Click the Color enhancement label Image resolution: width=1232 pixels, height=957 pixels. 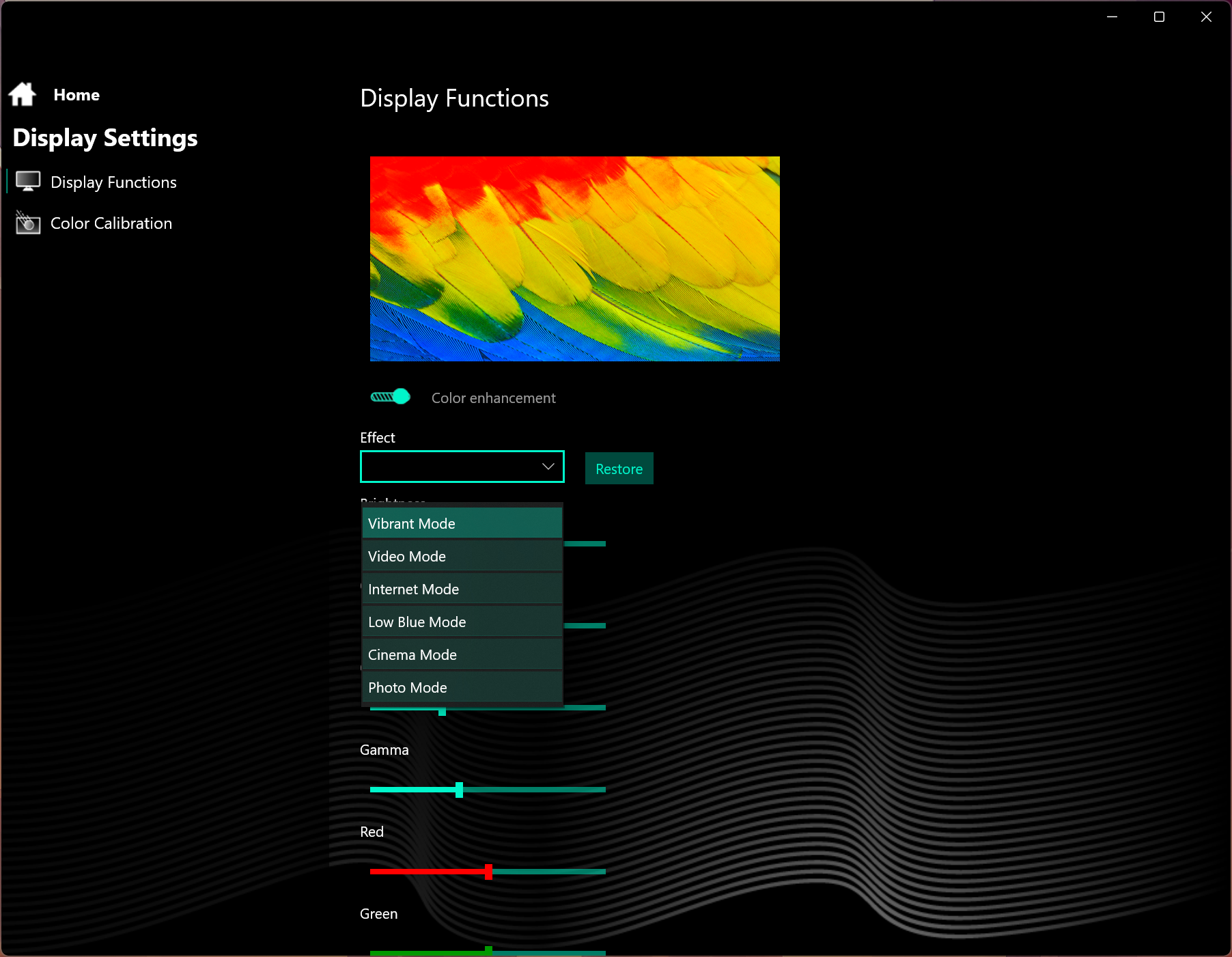pos(494,398)
